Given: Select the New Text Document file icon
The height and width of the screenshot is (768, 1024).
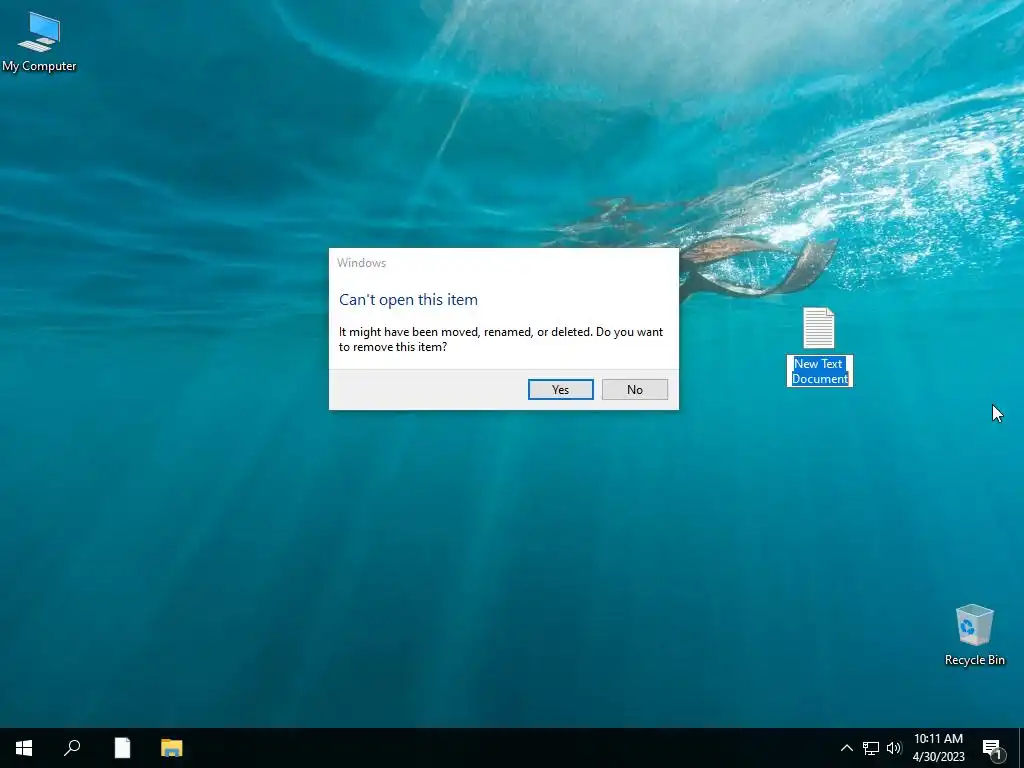Looking at the screenshot, I should pos(819,328).
